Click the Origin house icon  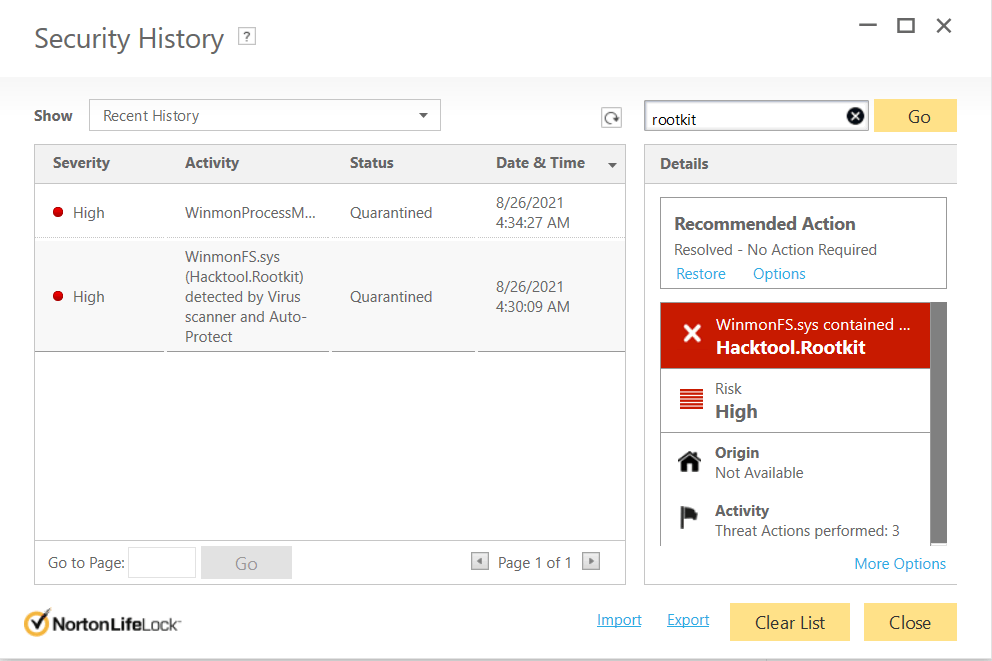coord(690,462)
